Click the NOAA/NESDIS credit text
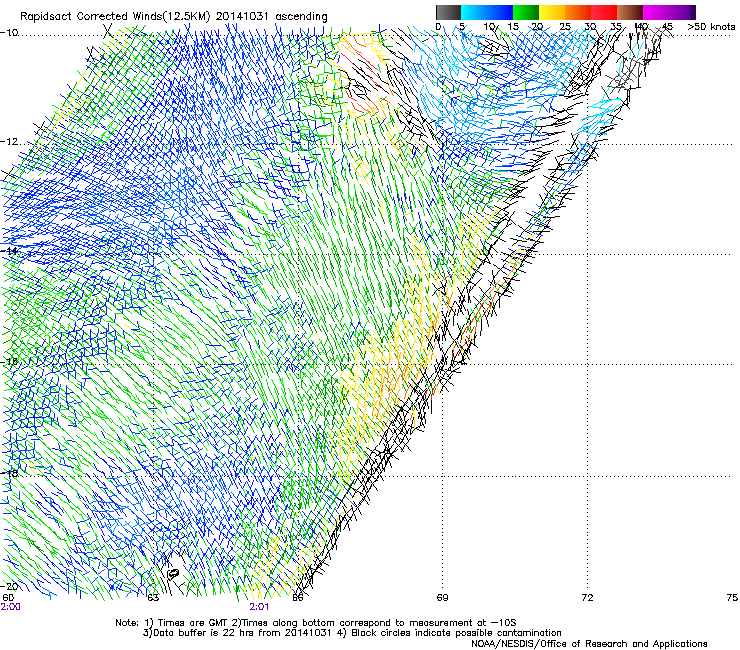740x650 pixels. 589,644
